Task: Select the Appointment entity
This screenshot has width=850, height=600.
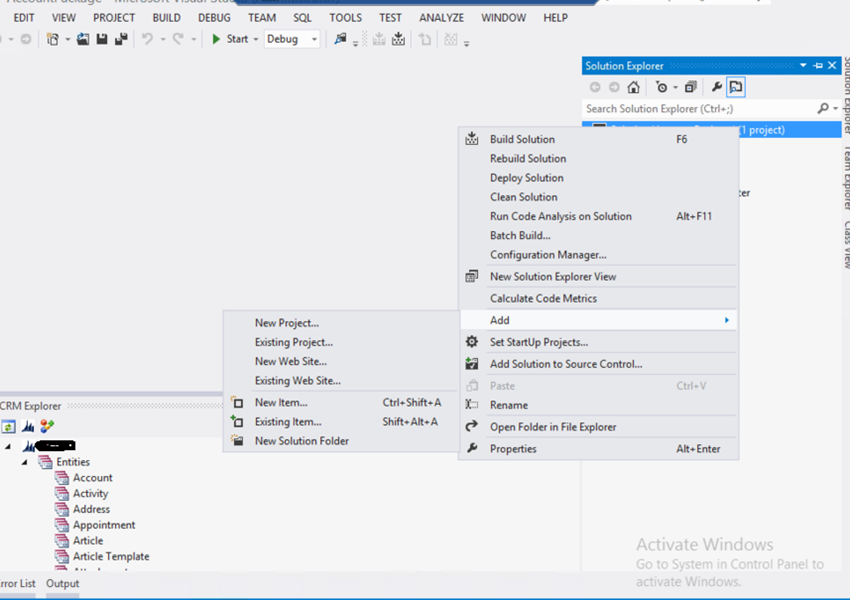Action: tap(104, 525)
